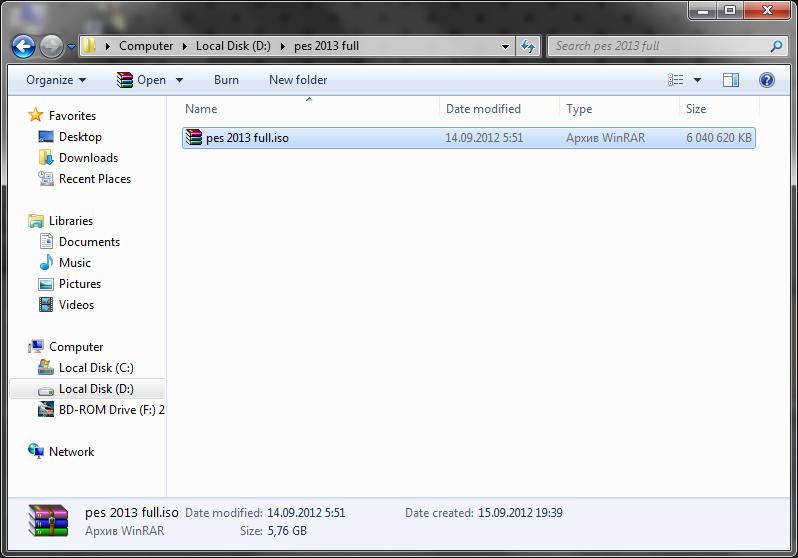The image size is (798, 558).
Task: Click the Videos filmstrip icon
Action: point(46,304)
